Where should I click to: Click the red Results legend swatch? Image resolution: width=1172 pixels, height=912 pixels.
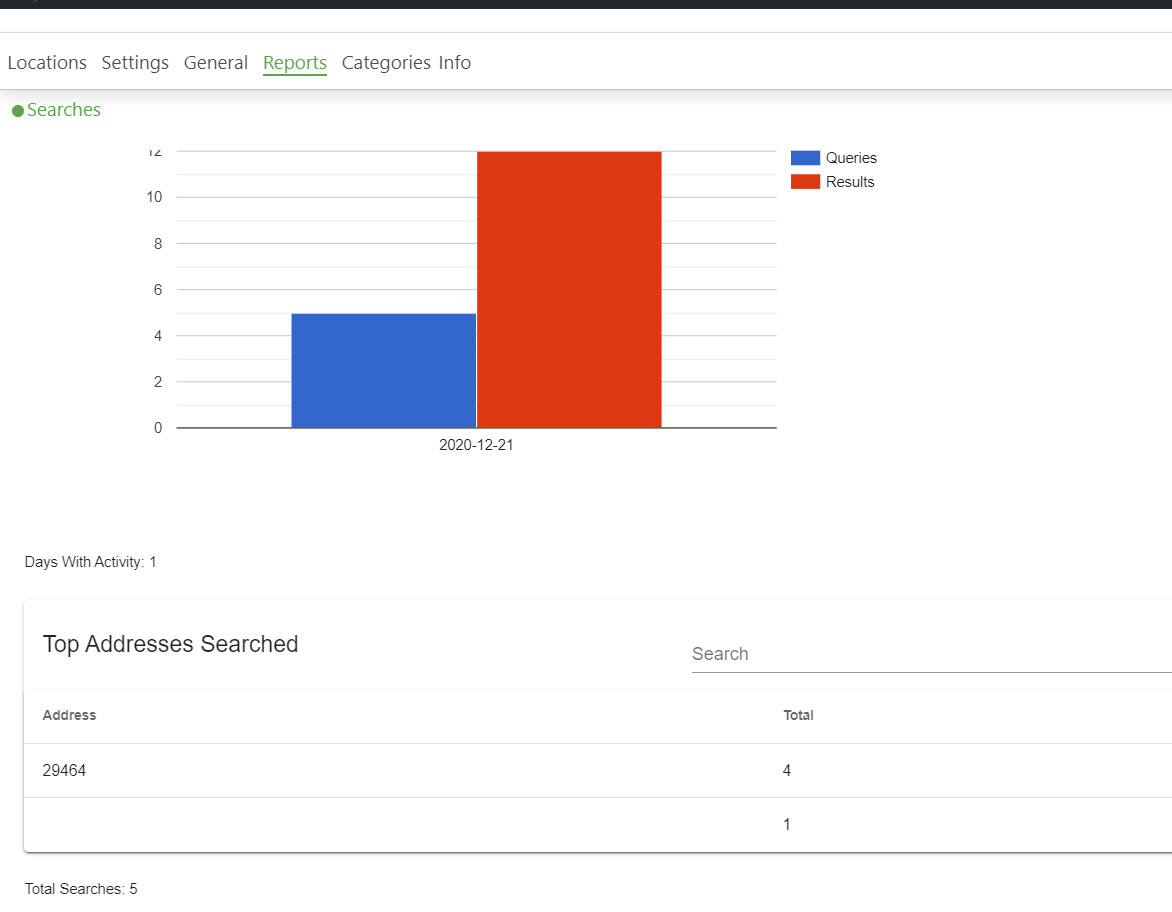pos(805,182)
